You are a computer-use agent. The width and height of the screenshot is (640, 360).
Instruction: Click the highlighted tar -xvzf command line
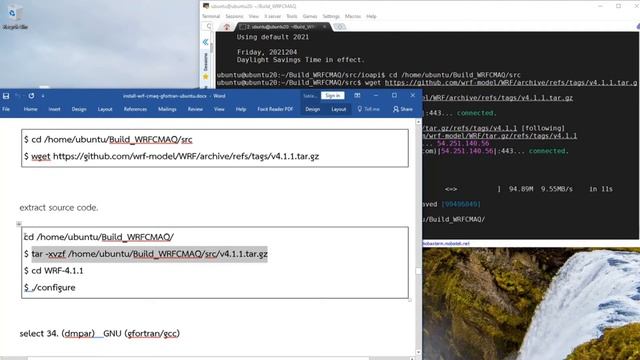coord(149,254)
